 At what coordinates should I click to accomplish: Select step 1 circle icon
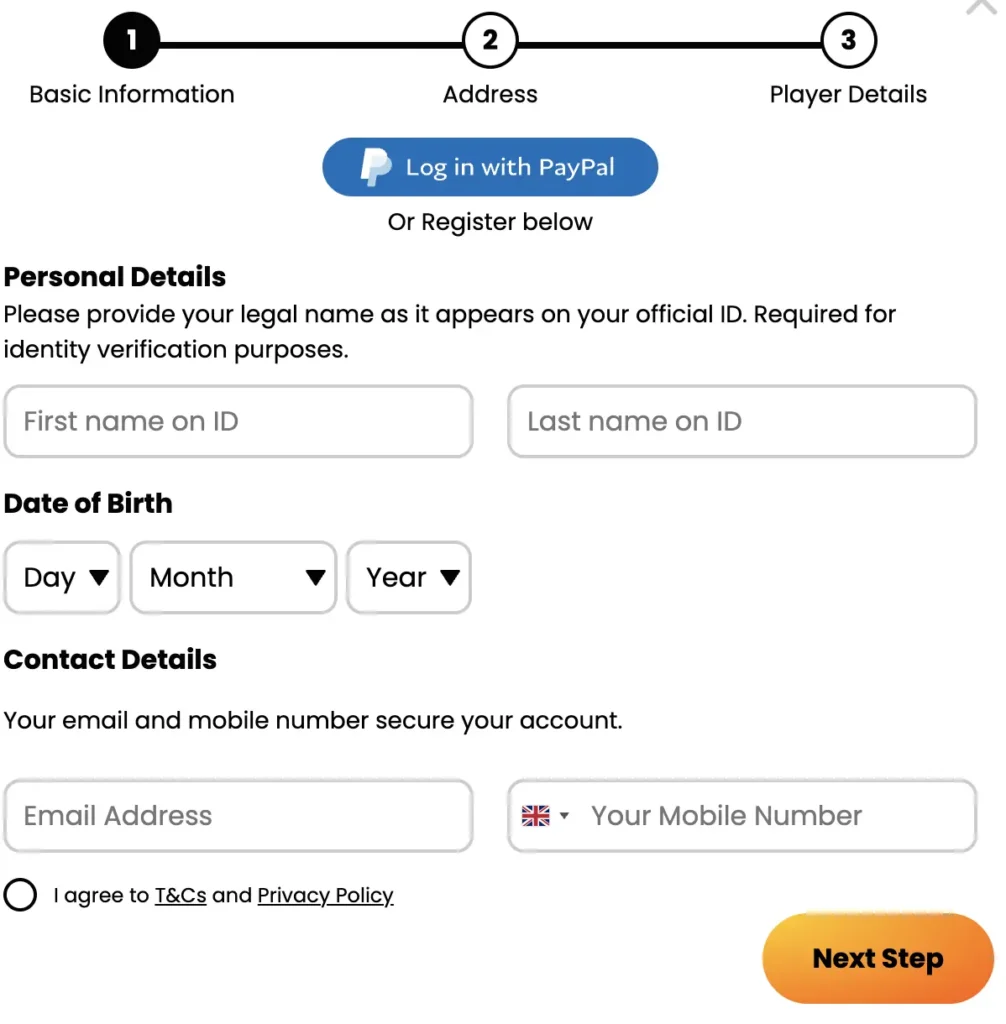pyautogui.click(x=131, y=41)
